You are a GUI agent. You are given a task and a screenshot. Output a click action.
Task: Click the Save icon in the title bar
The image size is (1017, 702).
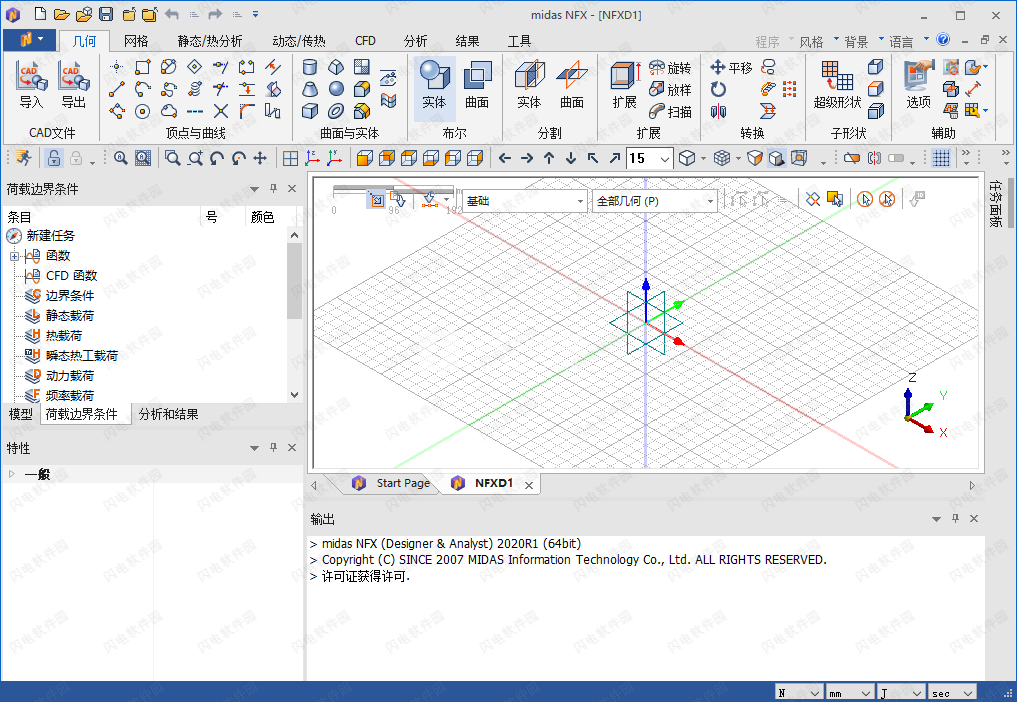106,14
